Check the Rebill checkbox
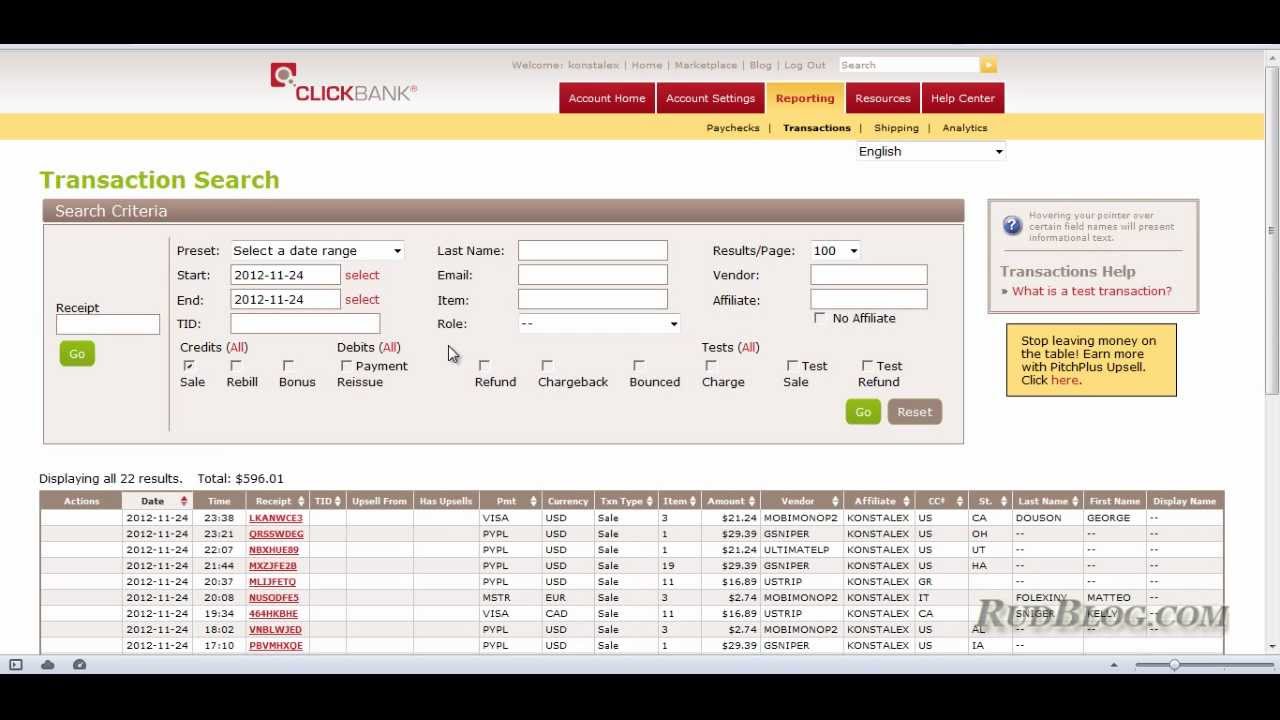This screenshot has width=1280, height=720. click(x=236, y=366)
